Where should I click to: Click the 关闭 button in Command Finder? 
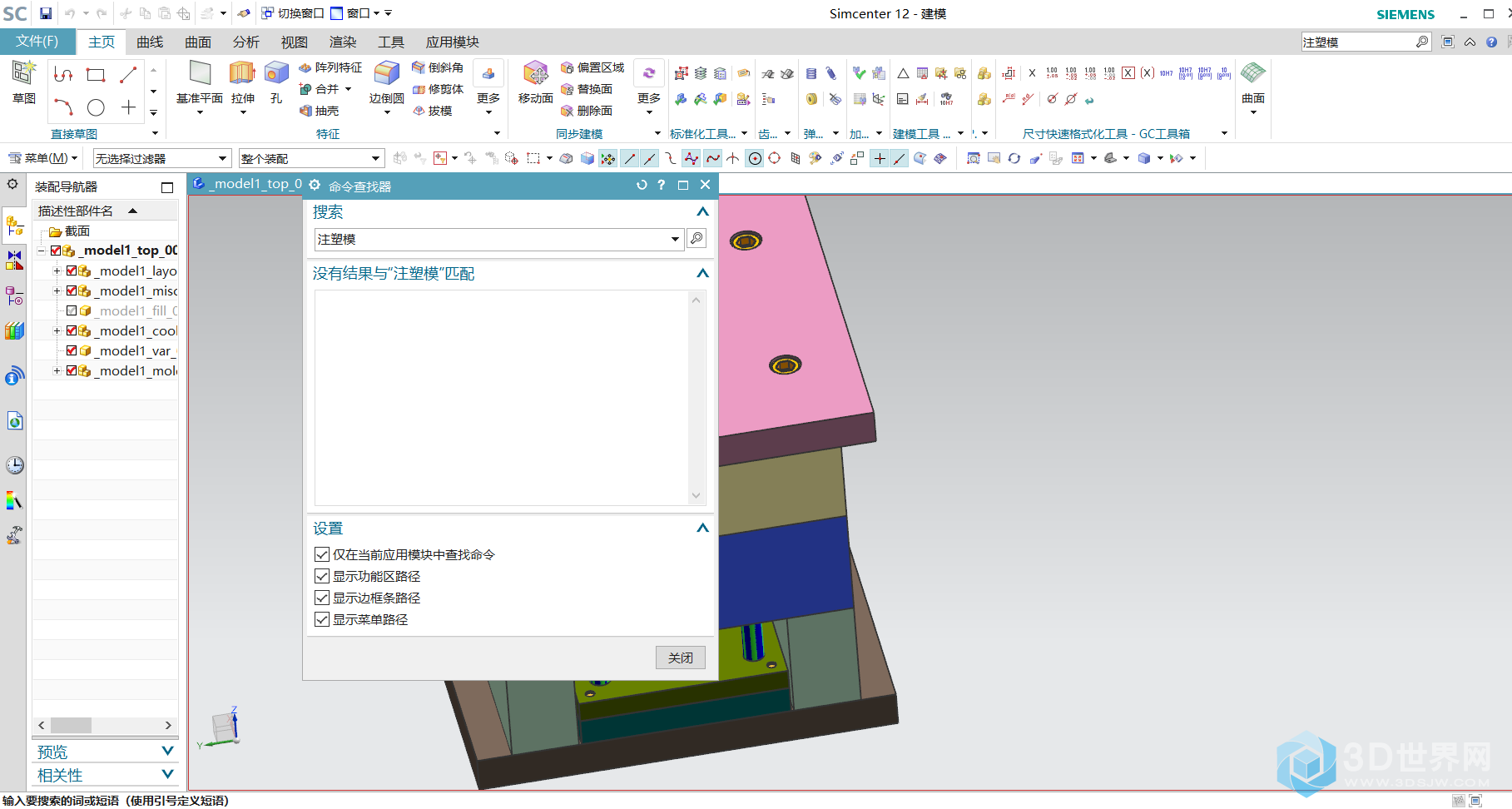[681, 658]
